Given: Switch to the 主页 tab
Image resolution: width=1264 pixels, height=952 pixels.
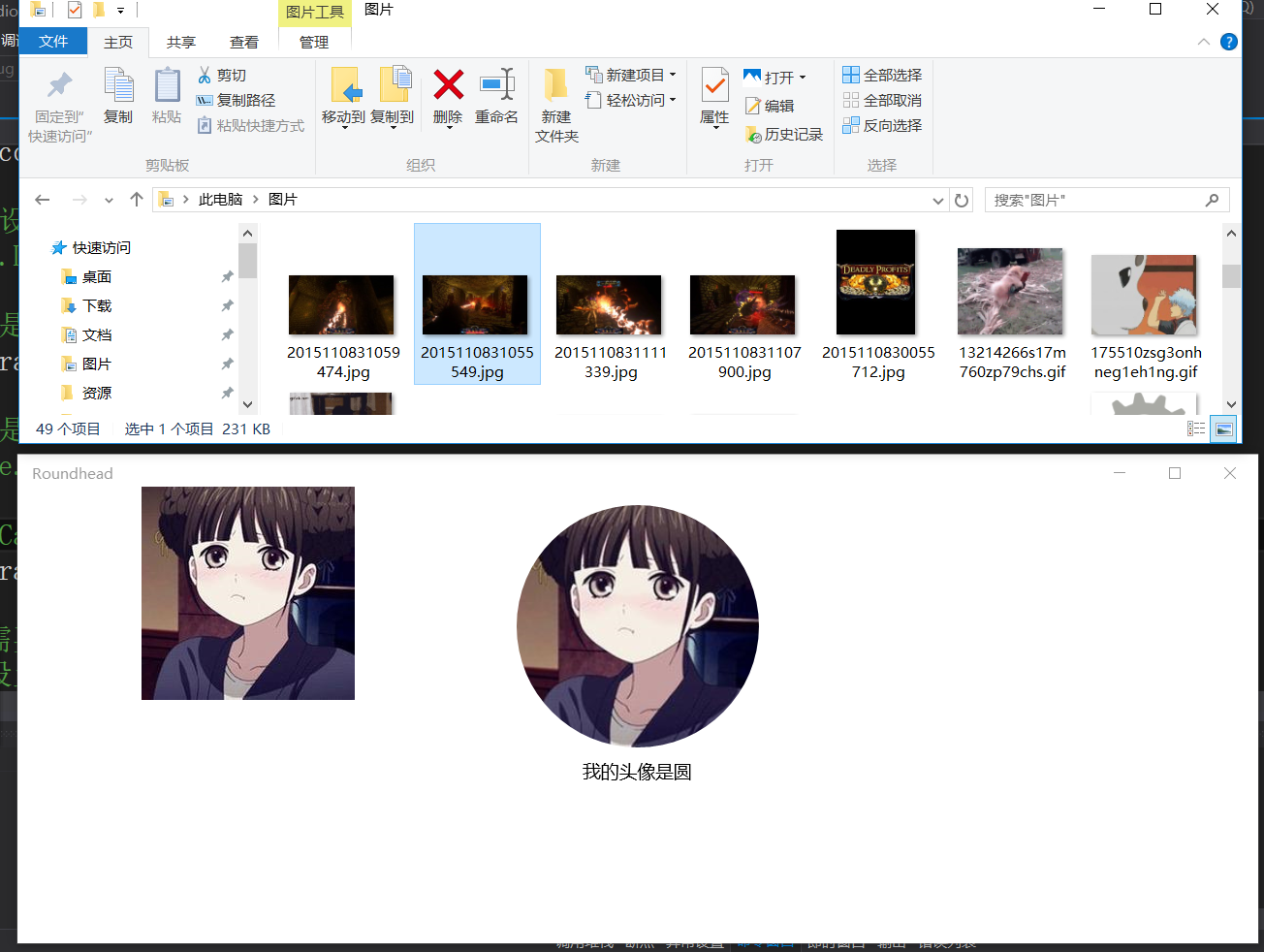Looking at the screenshot, I should coord(118,42).
